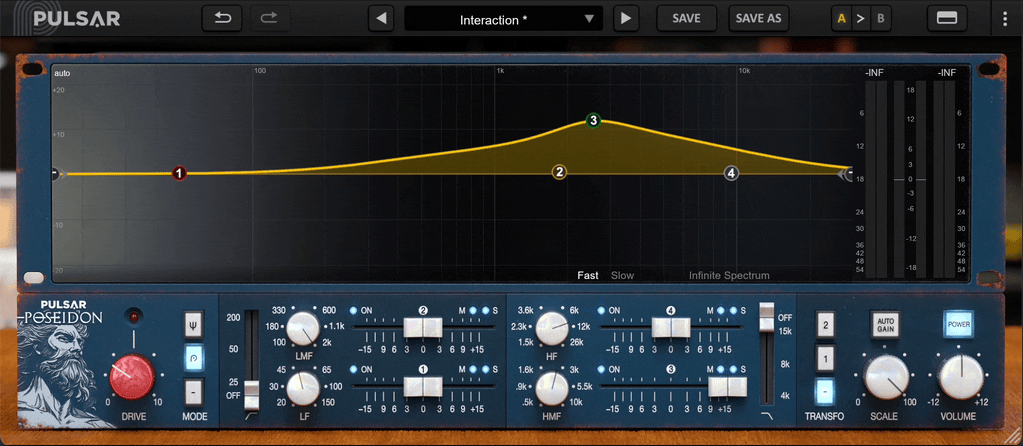Open the three-dot options menu
The height and width of the screenshot is (446, 1023).
coord(1005,19)
